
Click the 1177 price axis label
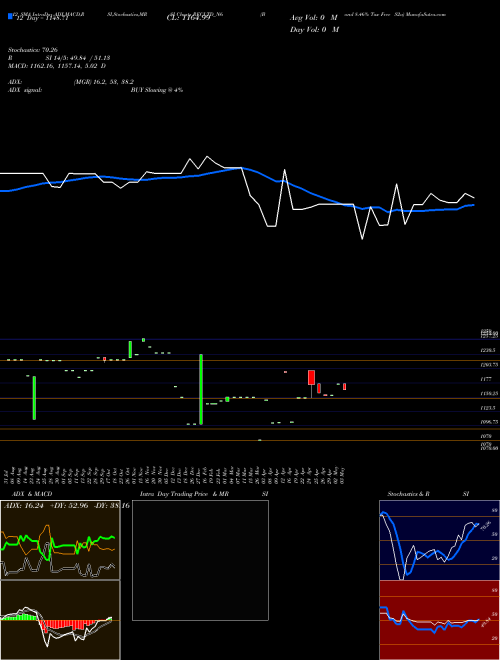(x=486, y=379)
